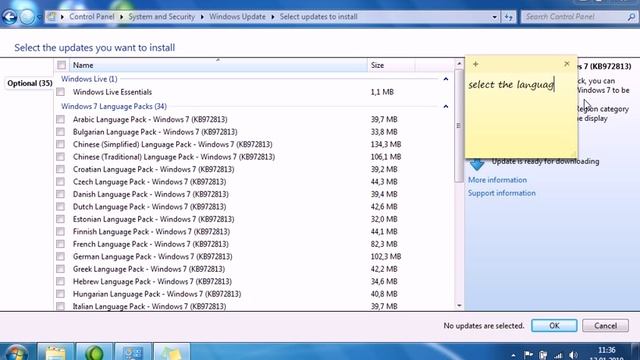Check Arabic Language Pack checkbox

click(x=61, y=119)
